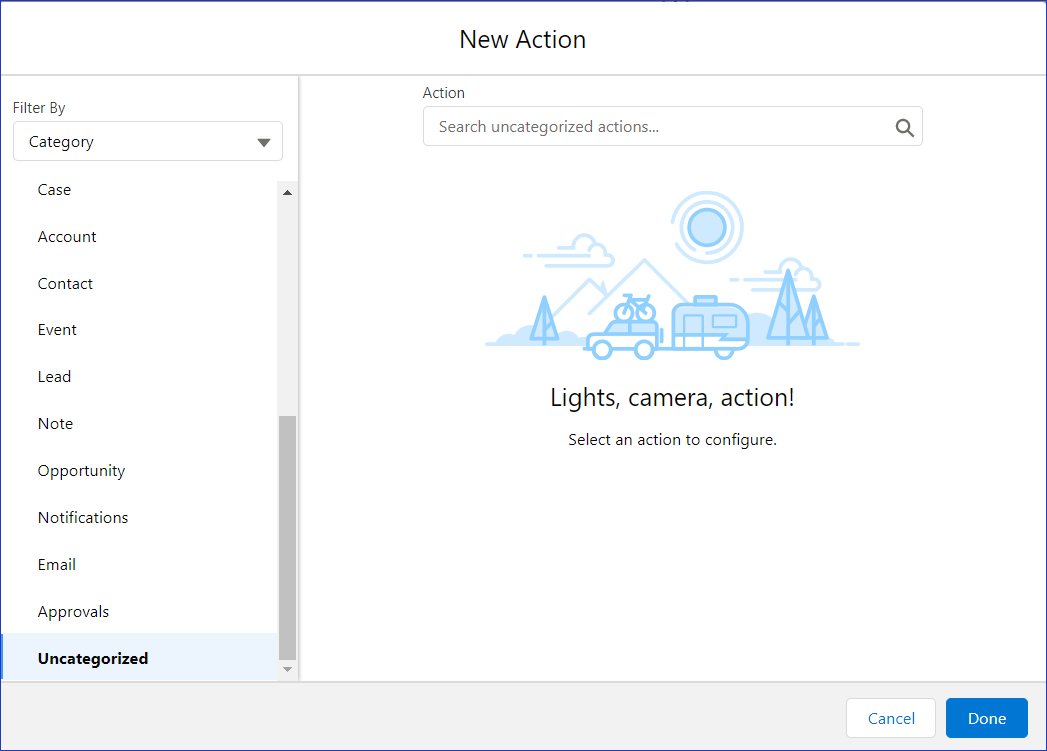Click the highlighted Uncategorized category
Image resolution: width=1047 pixels, height=751 pixels.
pos(93,659)
